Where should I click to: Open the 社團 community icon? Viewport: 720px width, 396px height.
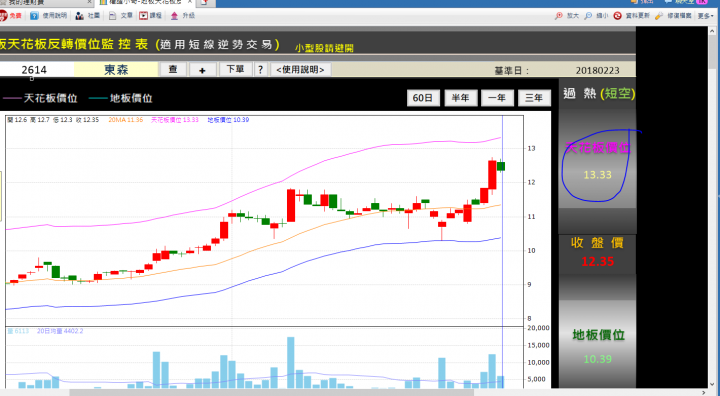(x=79, y=16)
